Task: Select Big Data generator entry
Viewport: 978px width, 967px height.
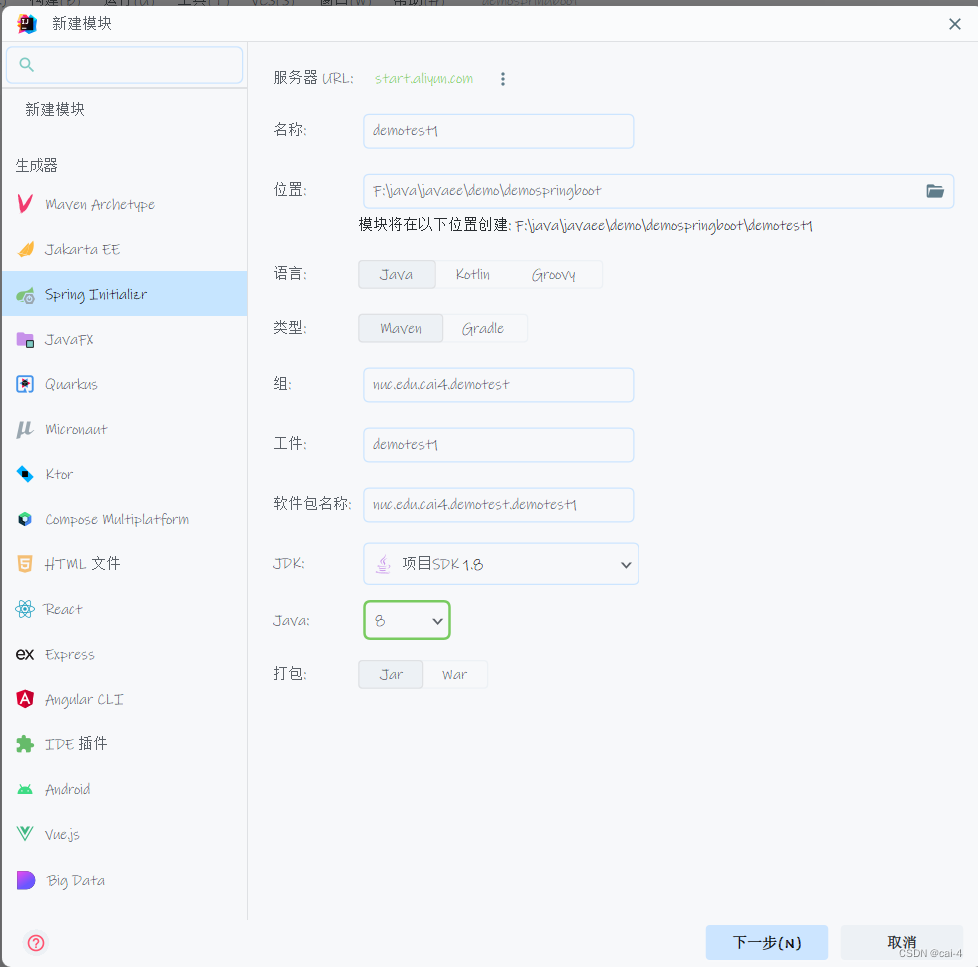Action: click(125, 880)
